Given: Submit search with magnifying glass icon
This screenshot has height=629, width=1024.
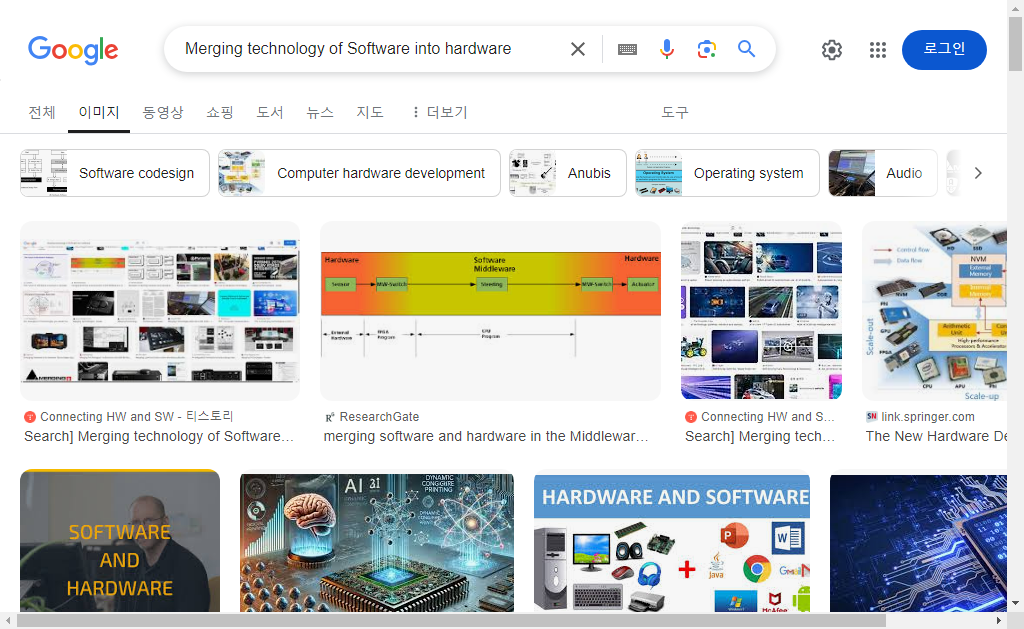Looking at the screenshot, I should click(x=746, y=48).
